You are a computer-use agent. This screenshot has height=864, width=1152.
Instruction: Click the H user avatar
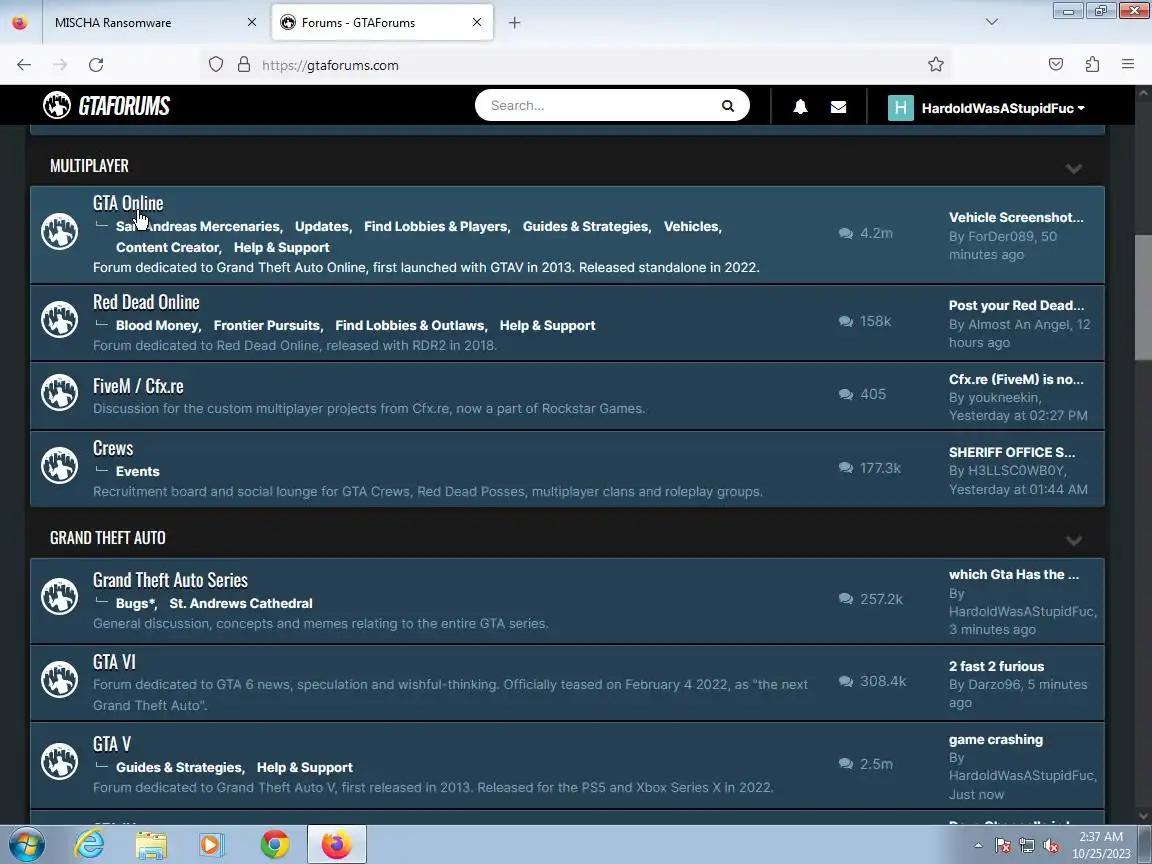point(900,108)
